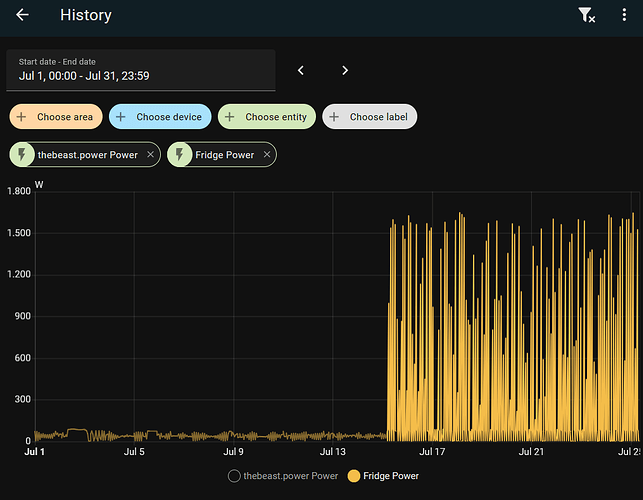Click the 1.200 y-axis label
Image resolution: width=643 pixels, height=500 pixels.
[x=18, y=274]
